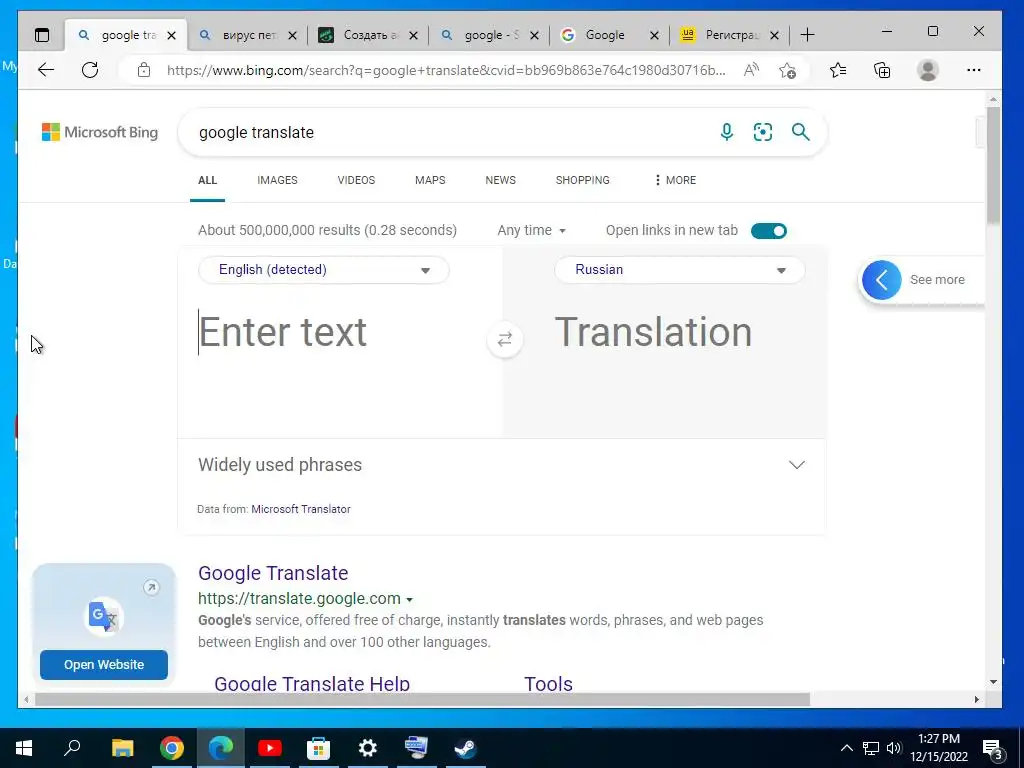Open the Google Translate result link
The image size is (1024, 768).
point(273,573)
